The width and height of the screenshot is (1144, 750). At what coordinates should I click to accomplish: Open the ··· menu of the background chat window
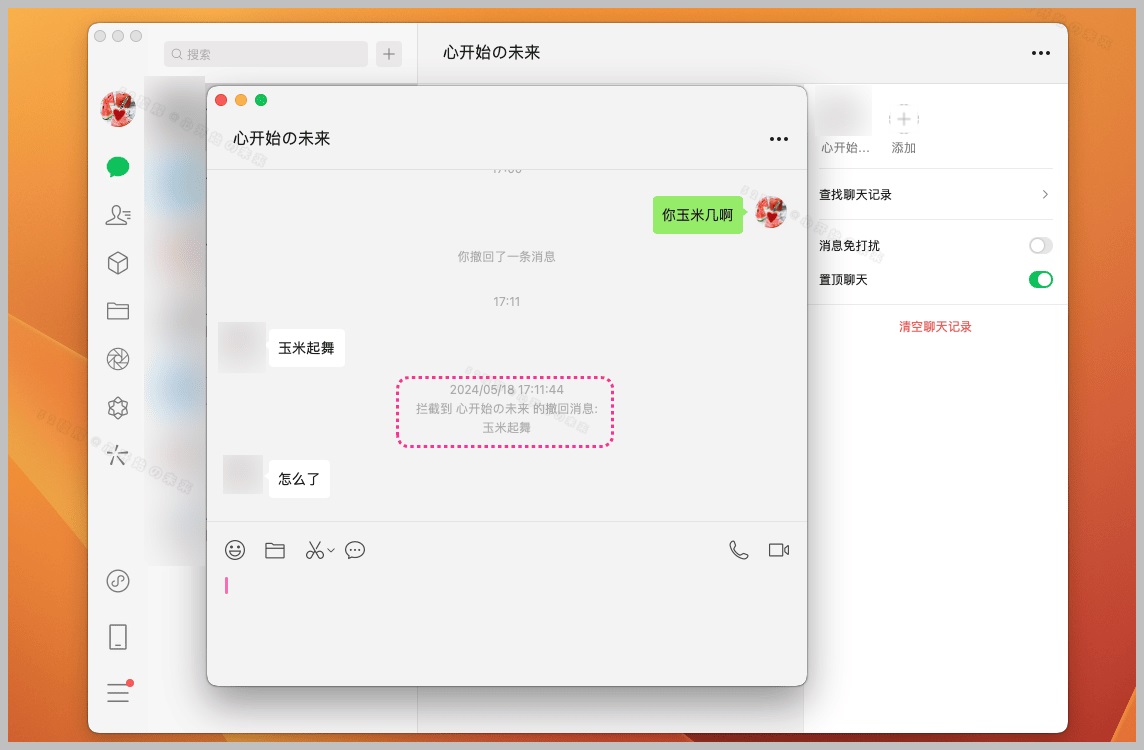pyautogui.click(x=1040, y=53)
